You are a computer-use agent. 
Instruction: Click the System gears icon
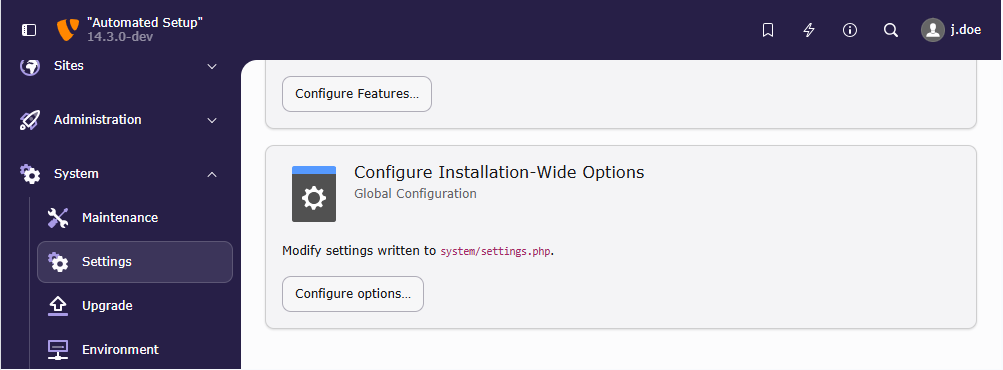pos(30,174)
